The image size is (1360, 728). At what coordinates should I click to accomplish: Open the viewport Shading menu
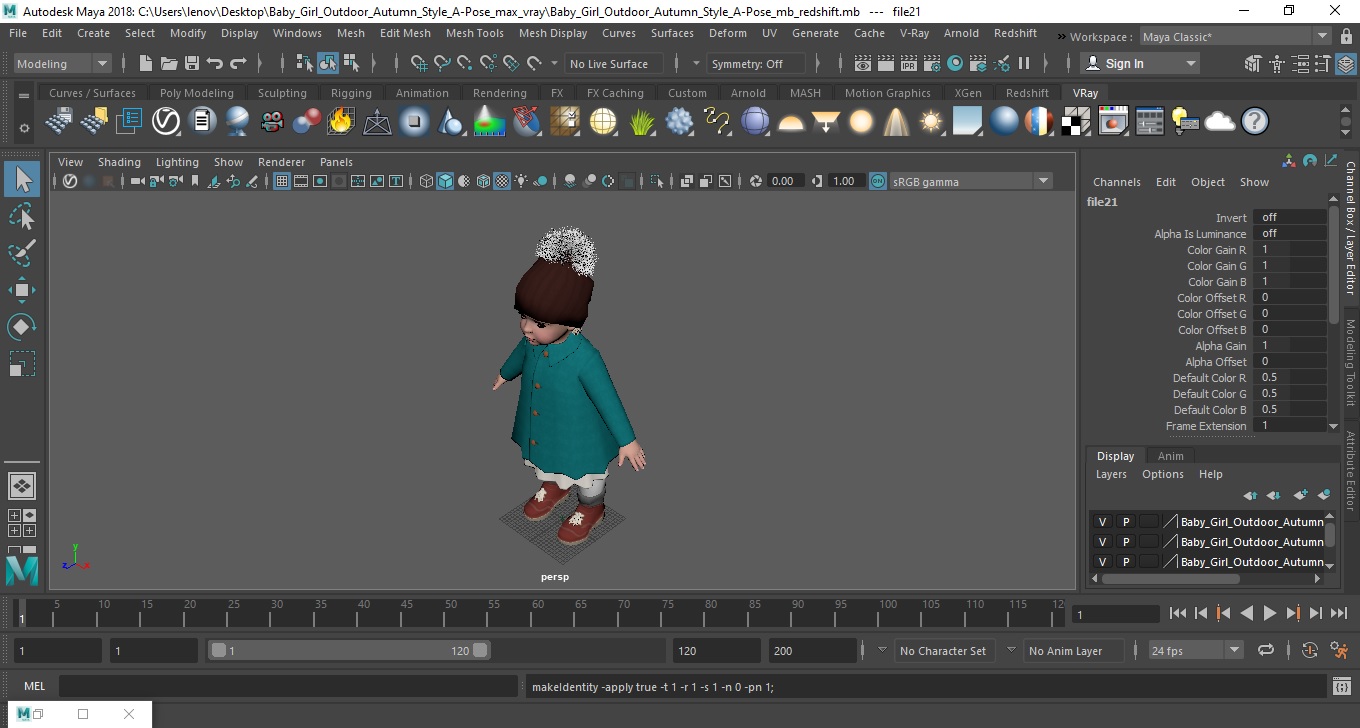pos(119,162)
